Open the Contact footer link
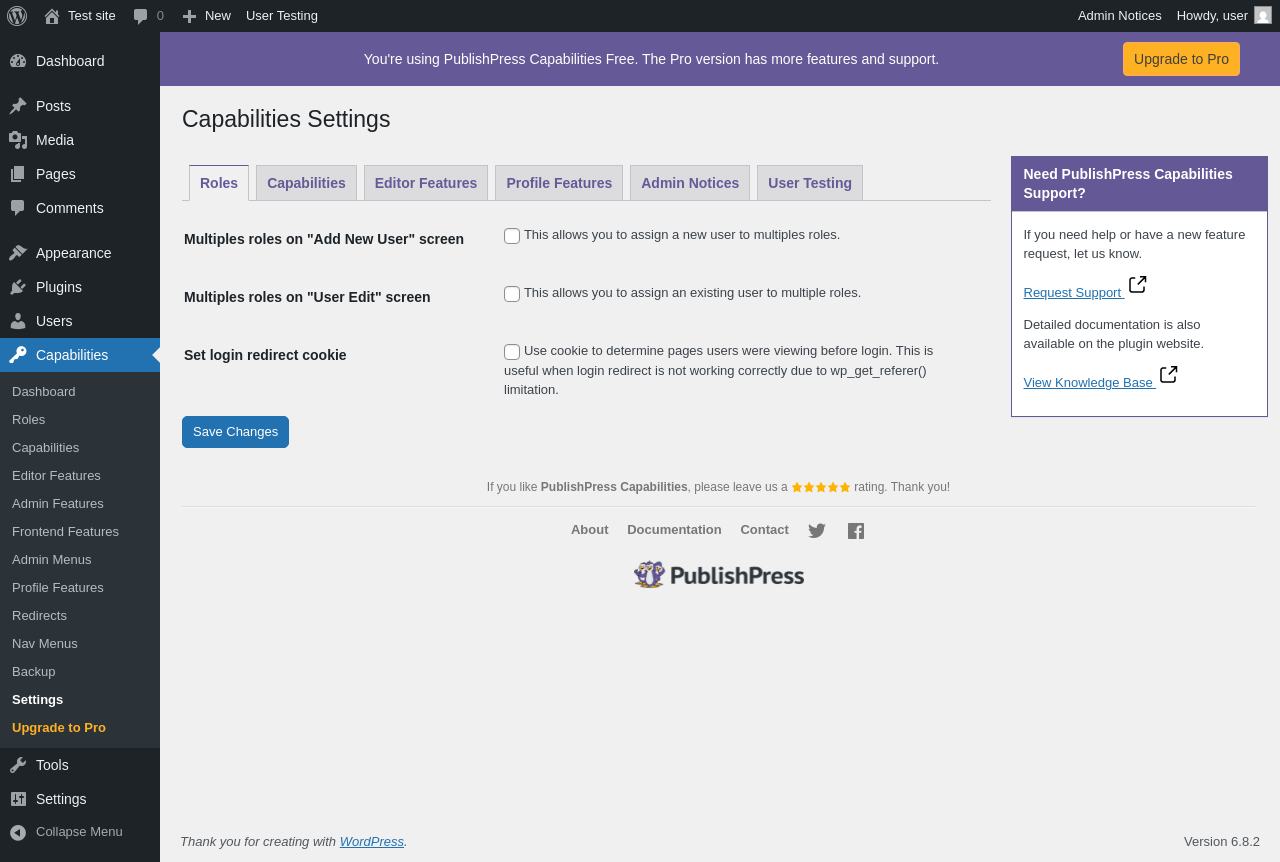 [764, 530]
